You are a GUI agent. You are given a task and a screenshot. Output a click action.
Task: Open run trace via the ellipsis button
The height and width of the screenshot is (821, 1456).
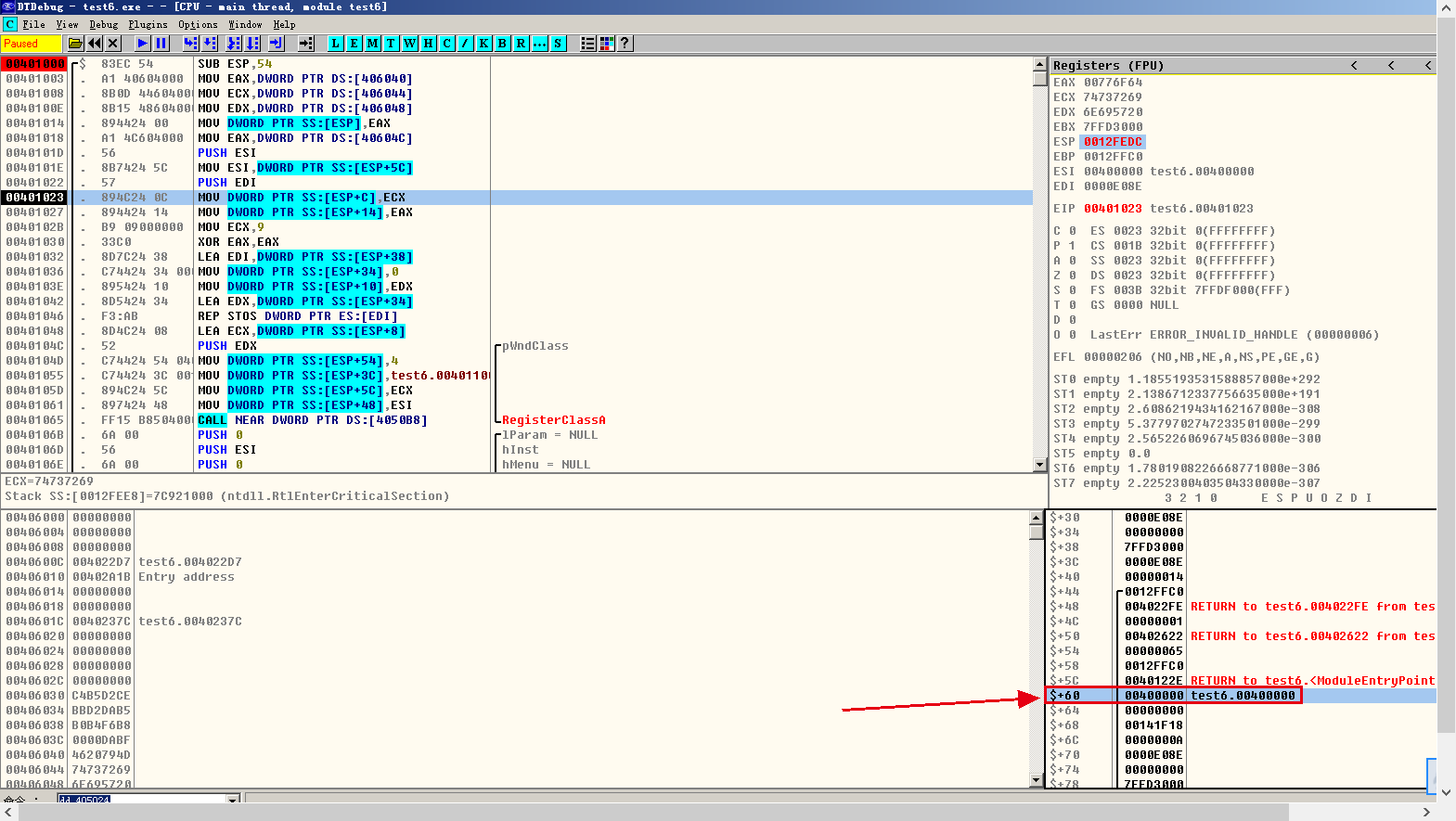coord(539,44)
